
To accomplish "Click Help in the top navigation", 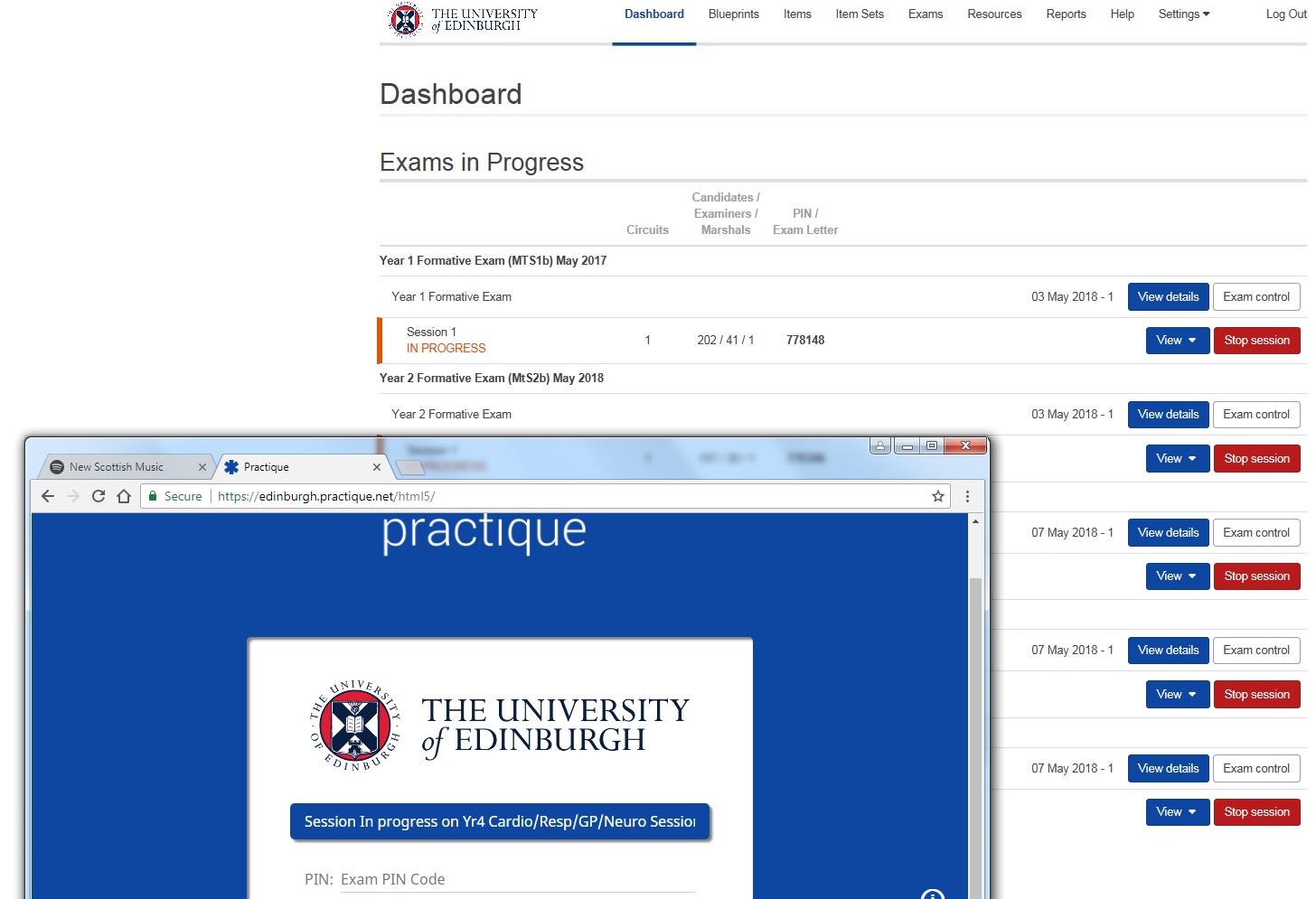I will 1123,14.
